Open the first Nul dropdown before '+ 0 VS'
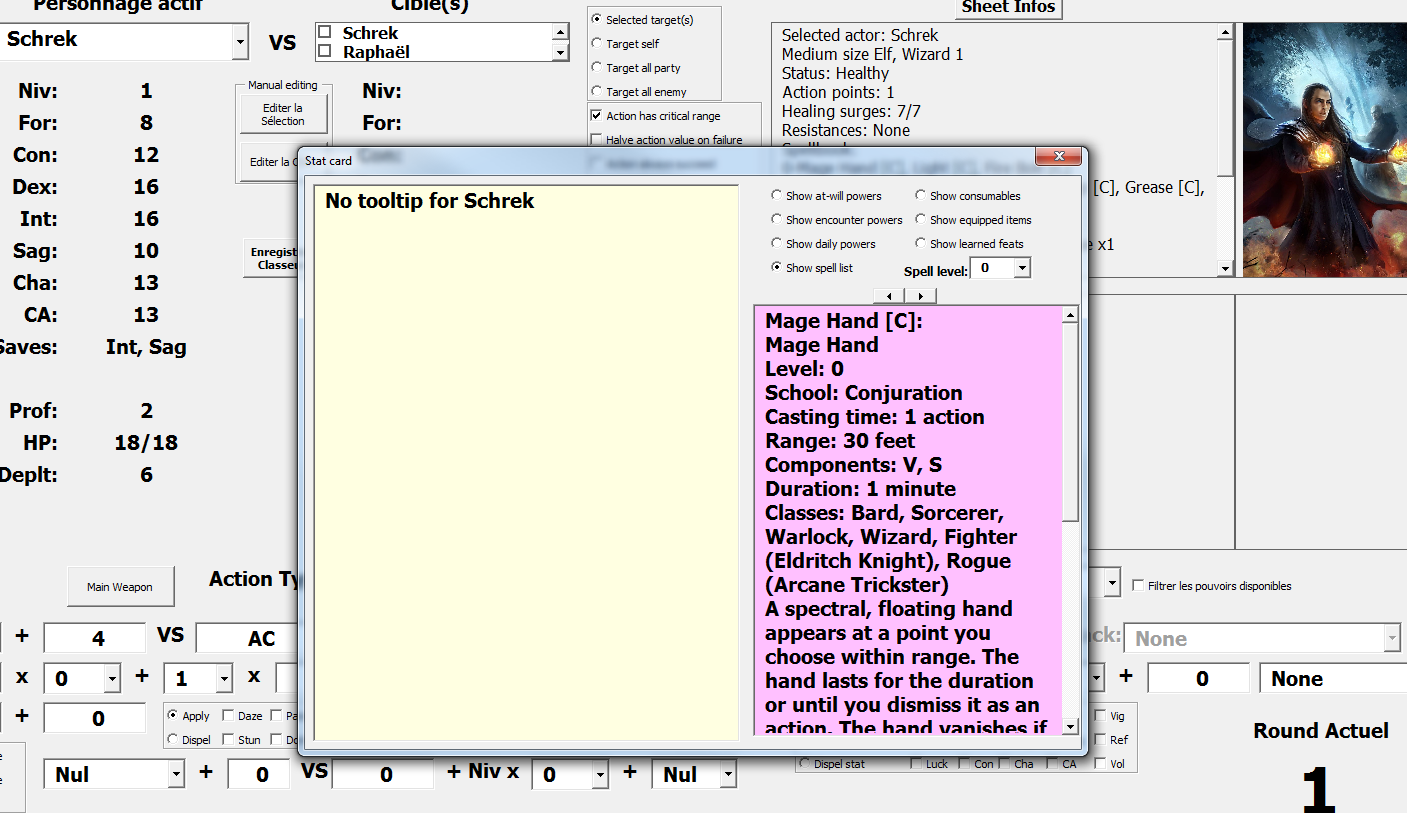The width and height of the screenshot is (1407, 813). [176, 775]
